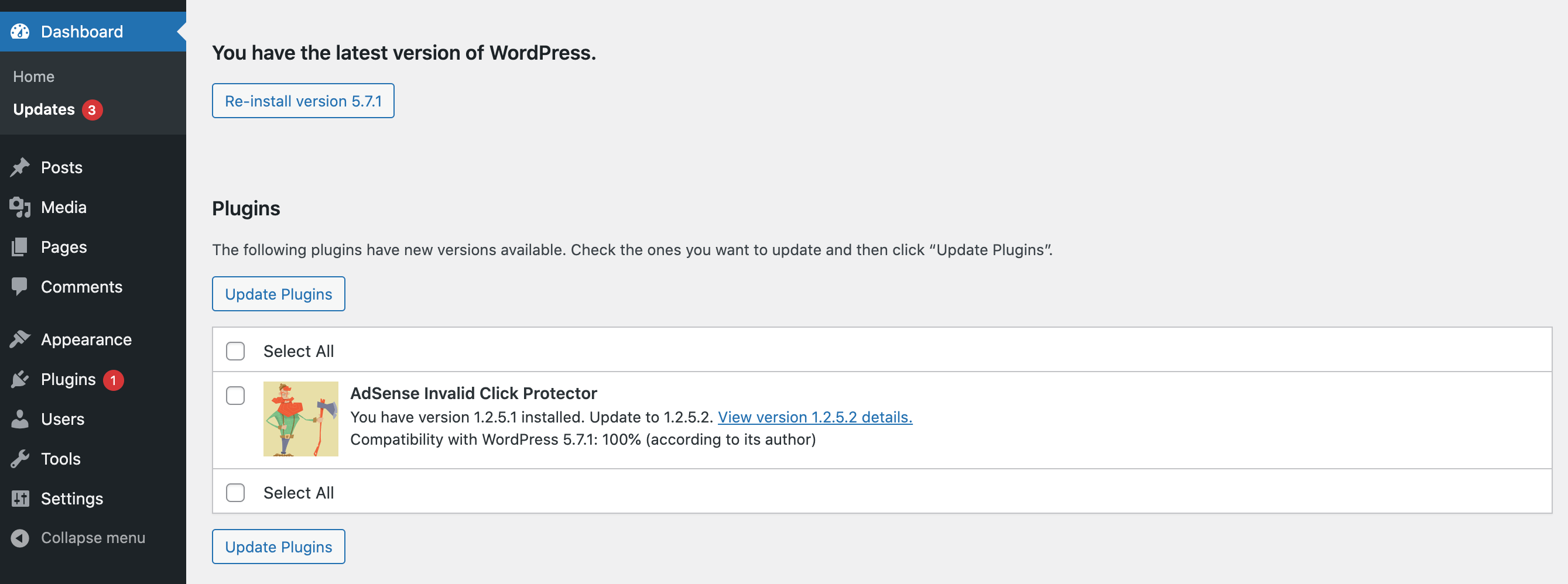Click the Tools wrench icon
Image resolution: width=1568 pixels, height=584 pixels.
[x=19, y=459]
